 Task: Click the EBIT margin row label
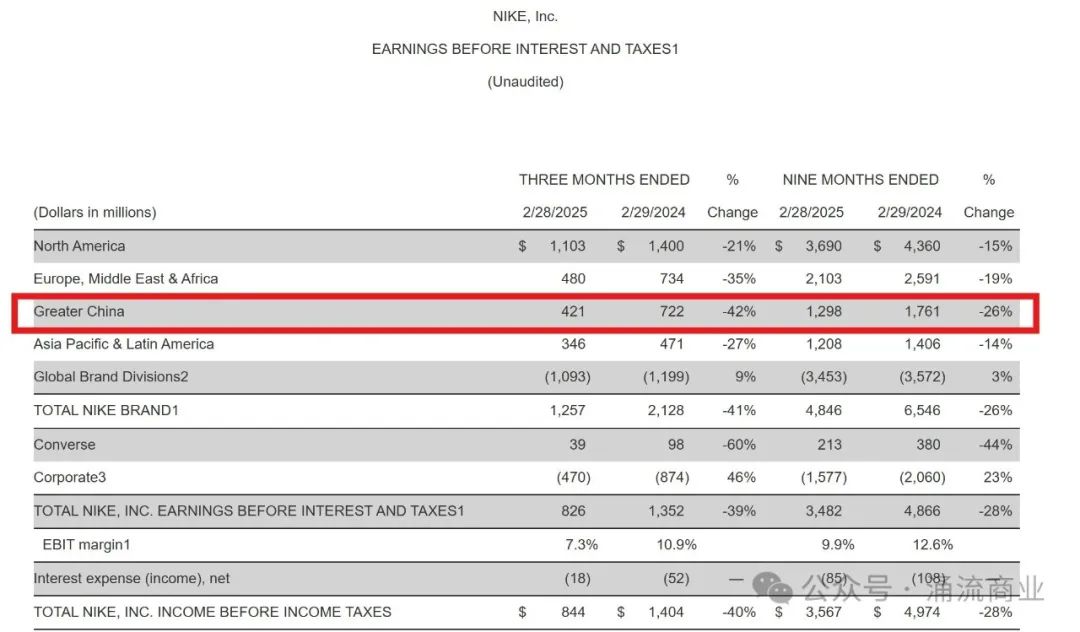click(87, 545)
